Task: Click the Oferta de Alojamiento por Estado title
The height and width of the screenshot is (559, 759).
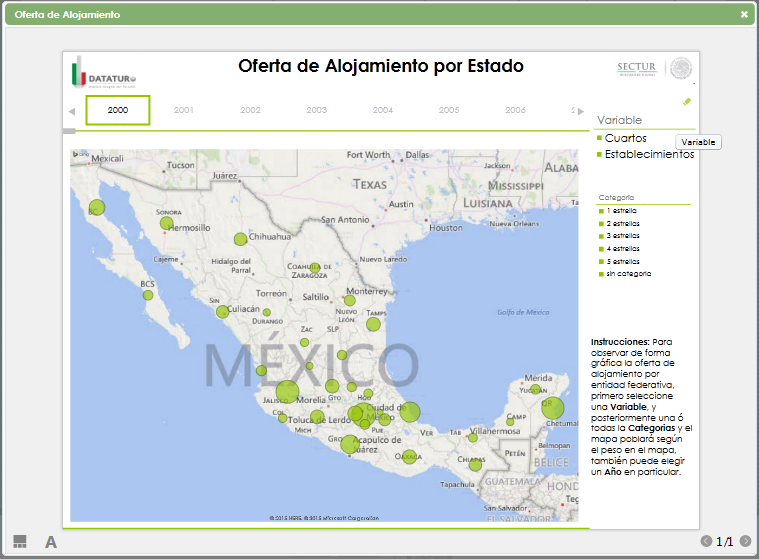Action: (x=380, y=66)
